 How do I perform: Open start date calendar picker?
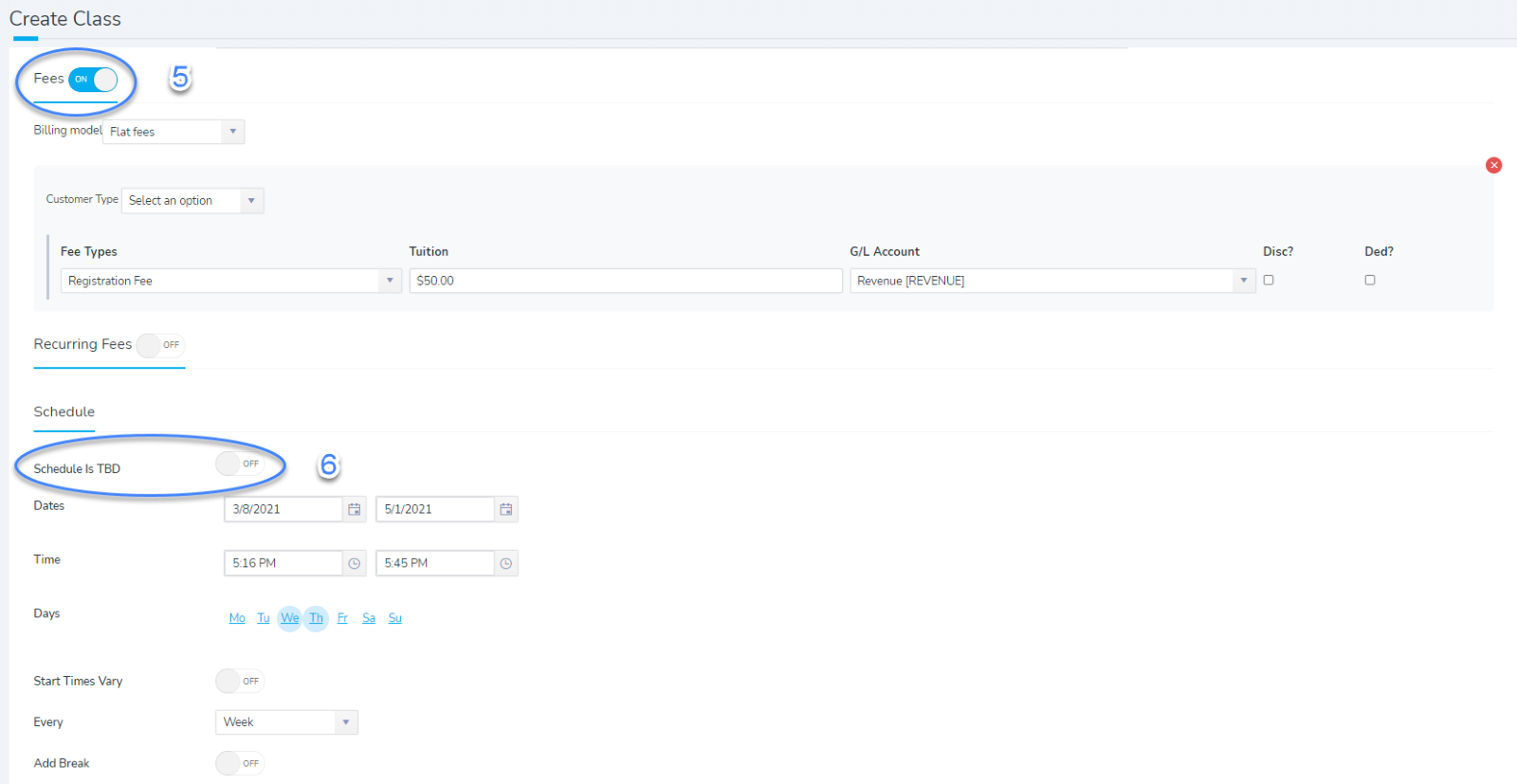click(354, 509)
